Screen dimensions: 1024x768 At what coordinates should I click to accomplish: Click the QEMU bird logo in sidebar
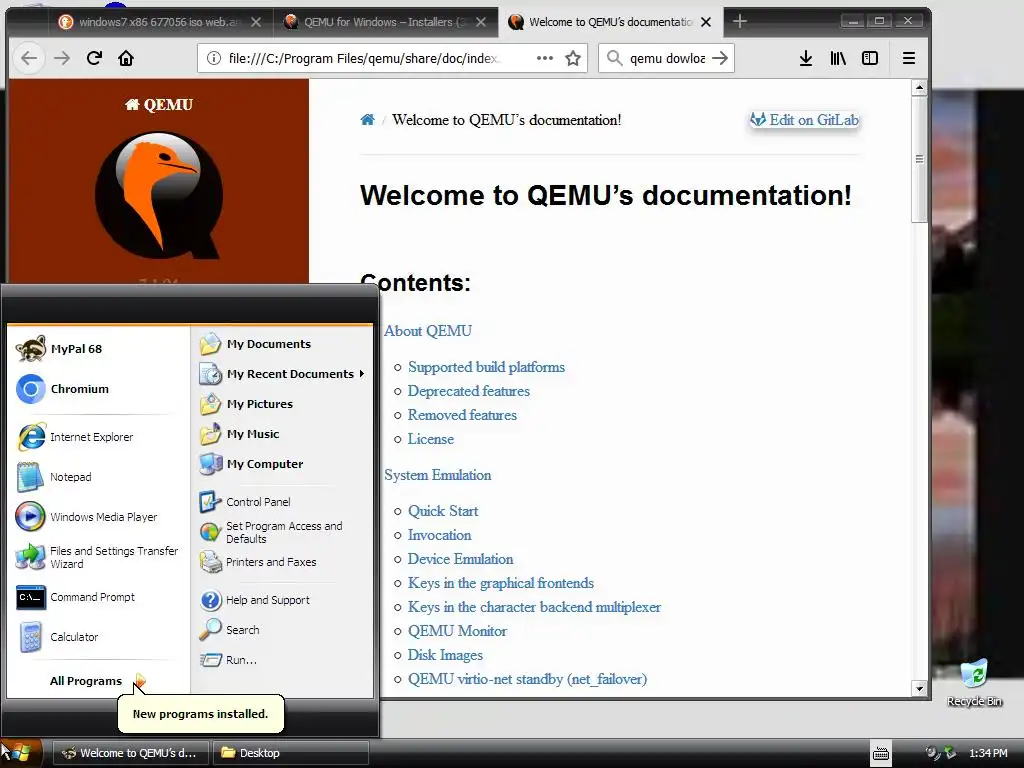[159, 195]
